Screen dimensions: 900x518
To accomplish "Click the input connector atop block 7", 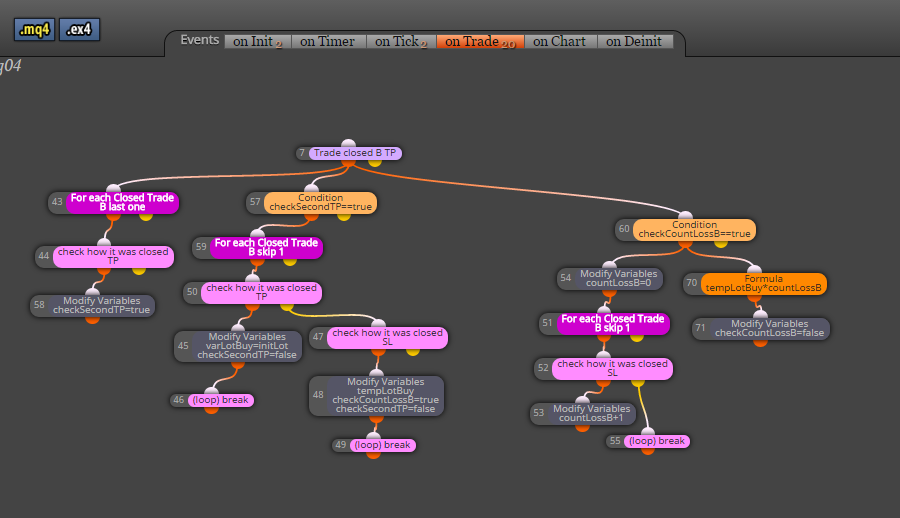I will click(x=348, y=144).
